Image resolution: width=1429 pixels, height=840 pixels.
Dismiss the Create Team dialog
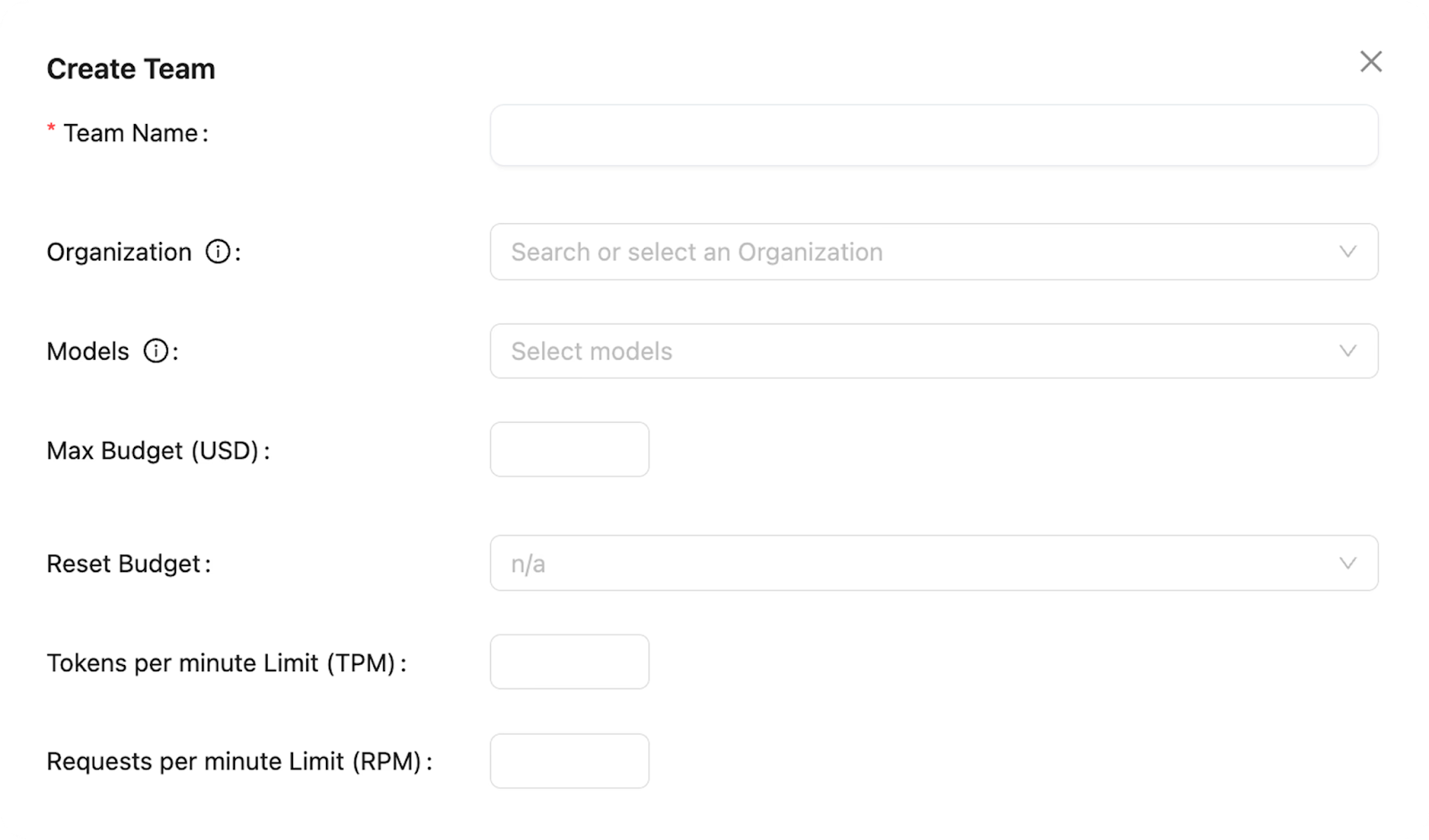(1372, 62)
